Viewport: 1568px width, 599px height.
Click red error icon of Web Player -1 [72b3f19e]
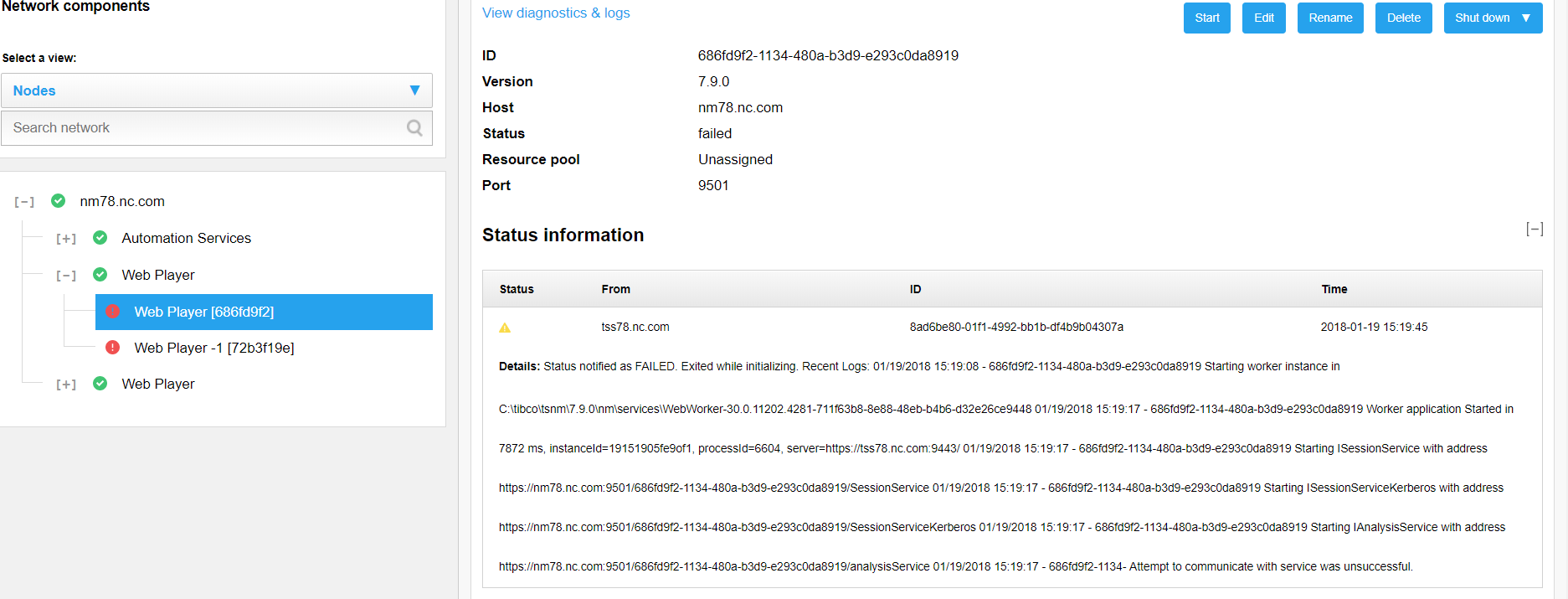pos(113,348)
